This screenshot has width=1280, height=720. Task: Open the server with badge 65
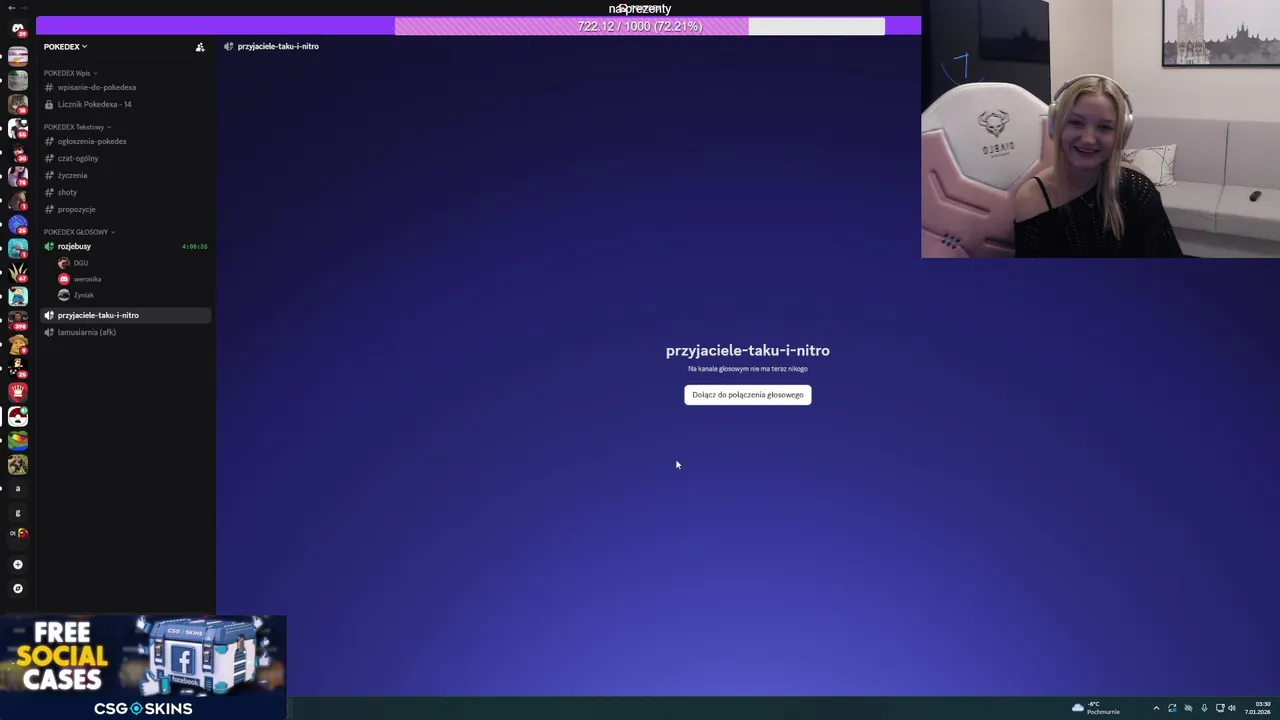18,128
